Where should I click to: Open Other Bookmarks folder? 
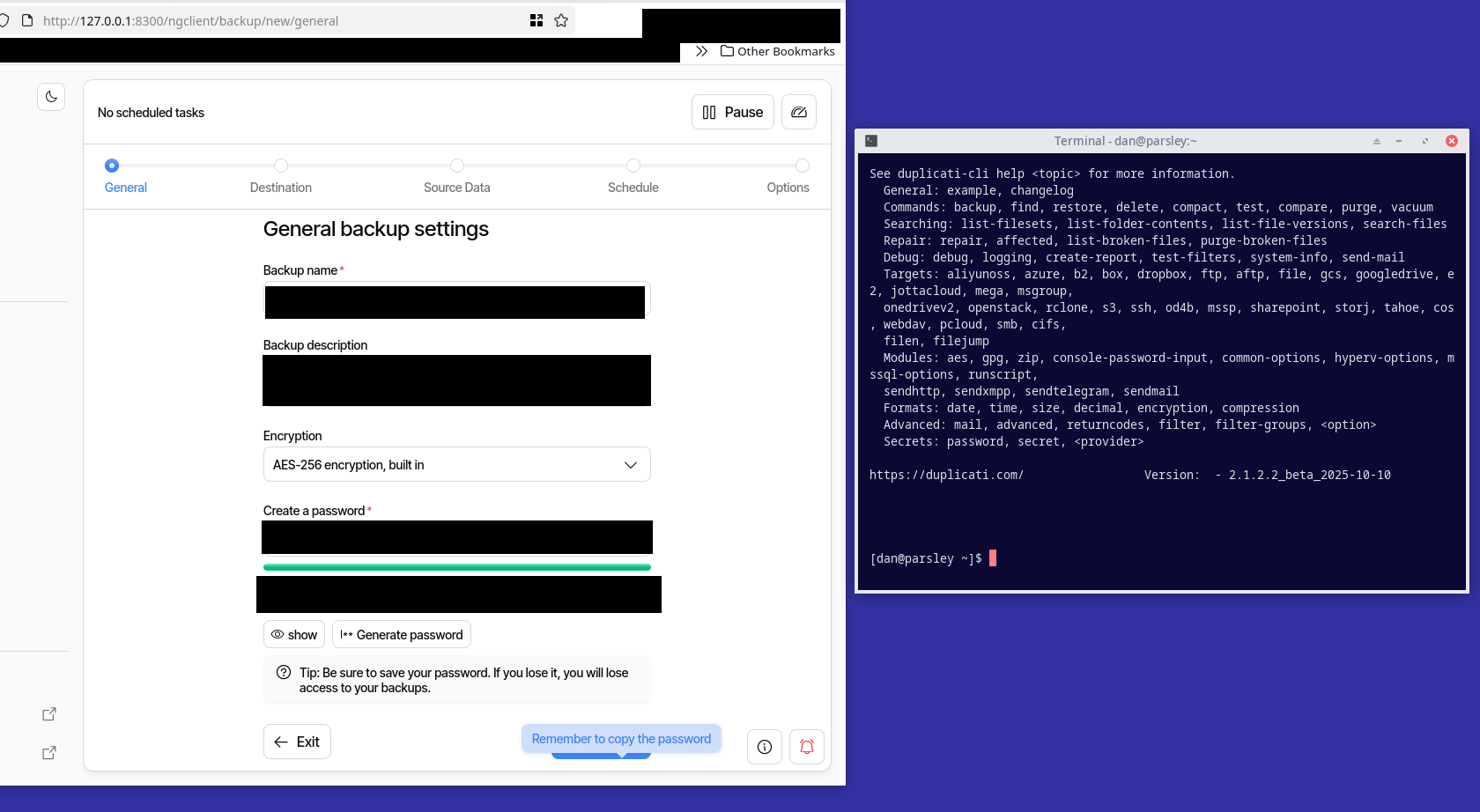click(x=778, y=51)
